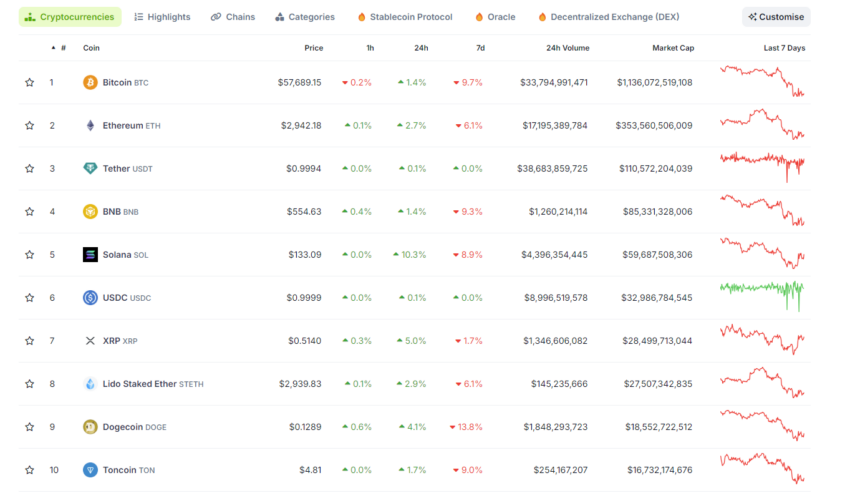Click the Toncoin logo icon
This screenshot has width=850, height=493.
tap(90, 470)
